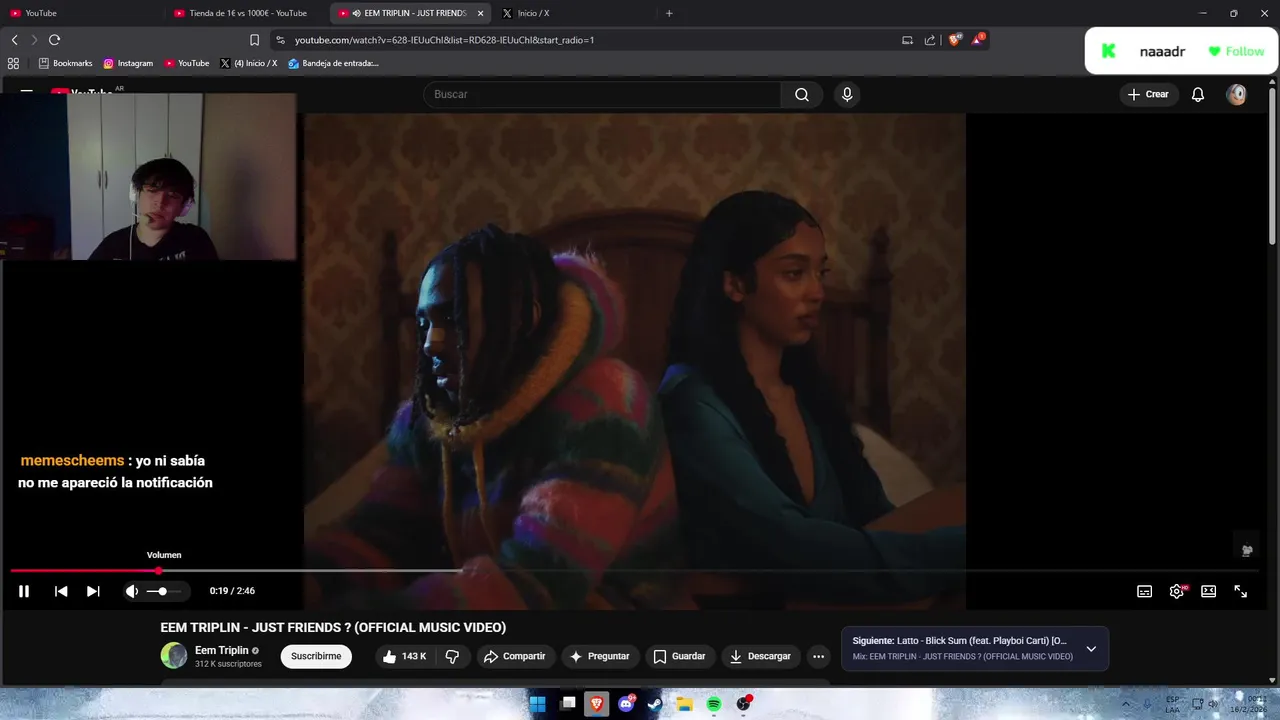This screenshot has width=1280, height=720.
Task: Click the Descargar download button
Action: click(x=761, y=656)
